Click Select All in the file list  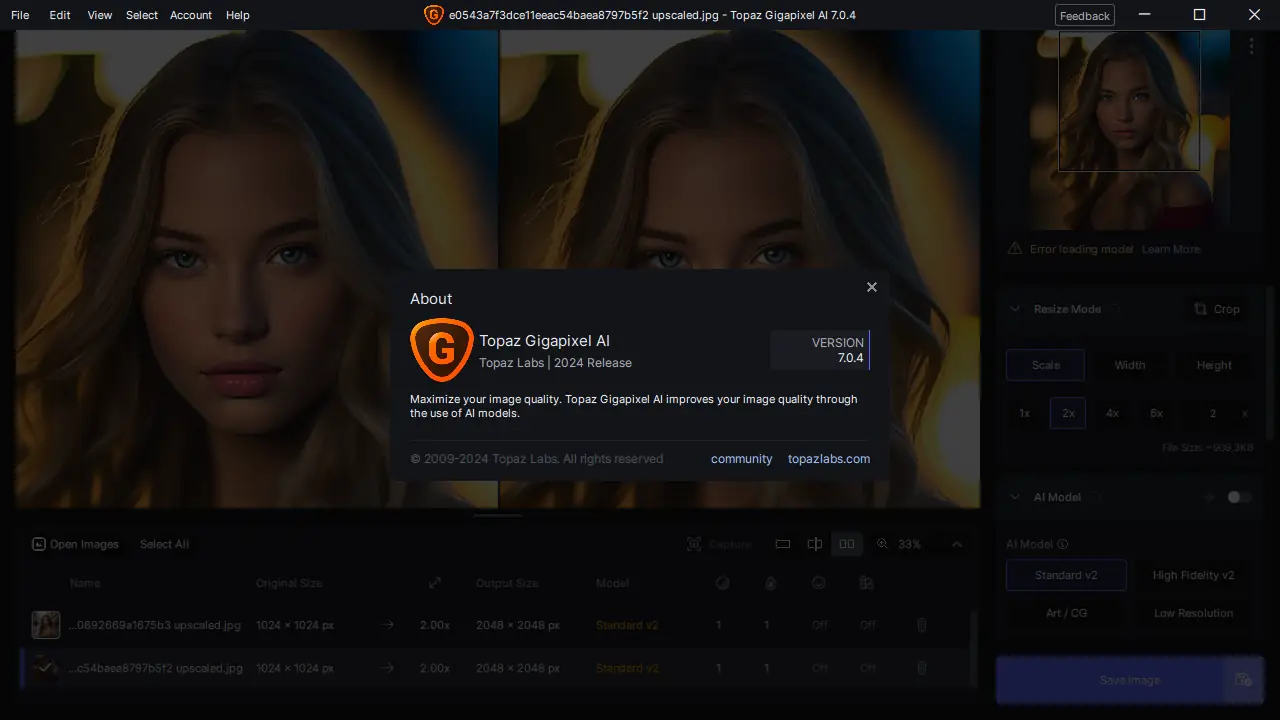coord(164,544)
